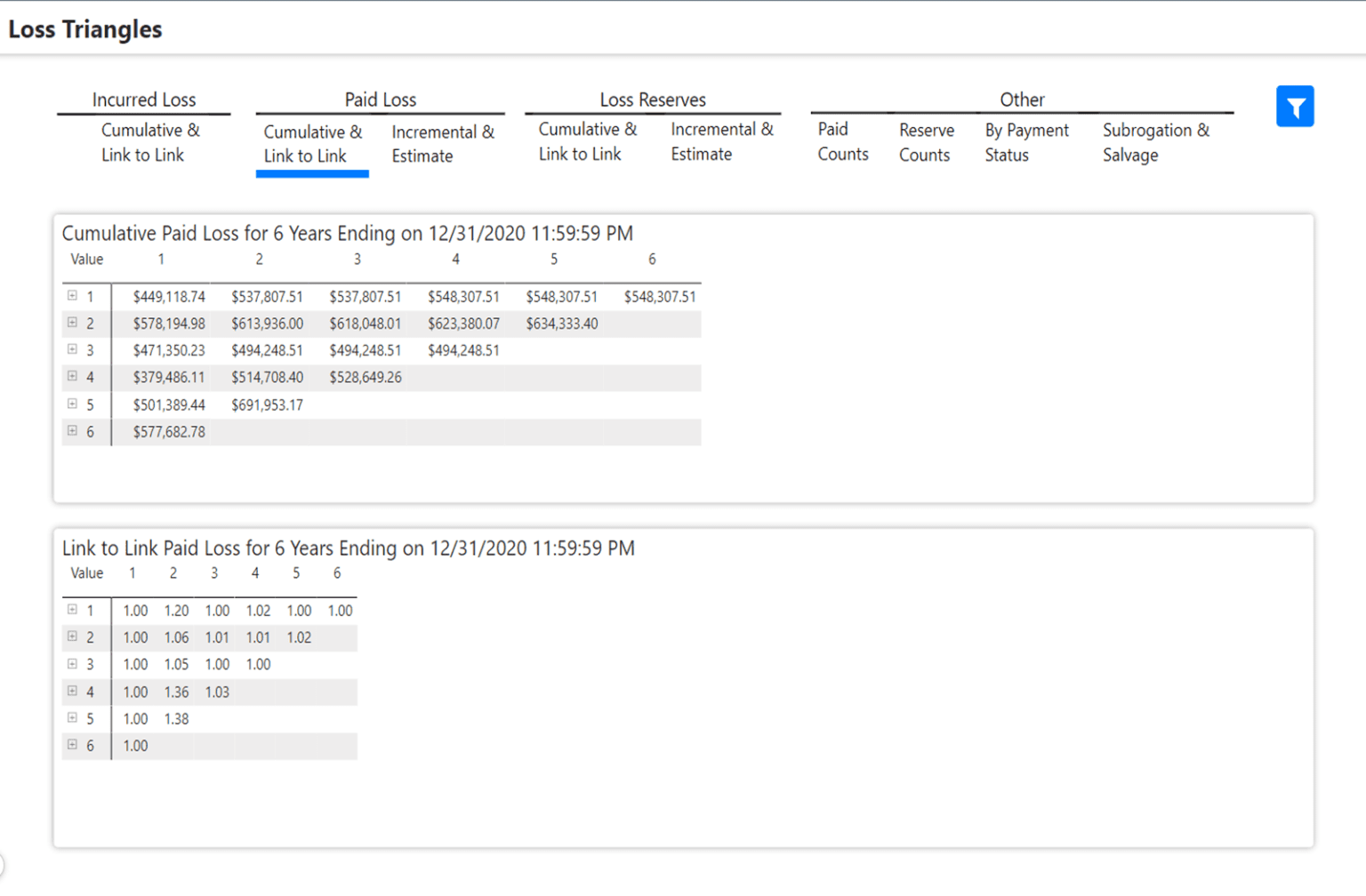
Task: Click the $691,953.17 cell in cumulative table
Action: (x=267, y=404)
